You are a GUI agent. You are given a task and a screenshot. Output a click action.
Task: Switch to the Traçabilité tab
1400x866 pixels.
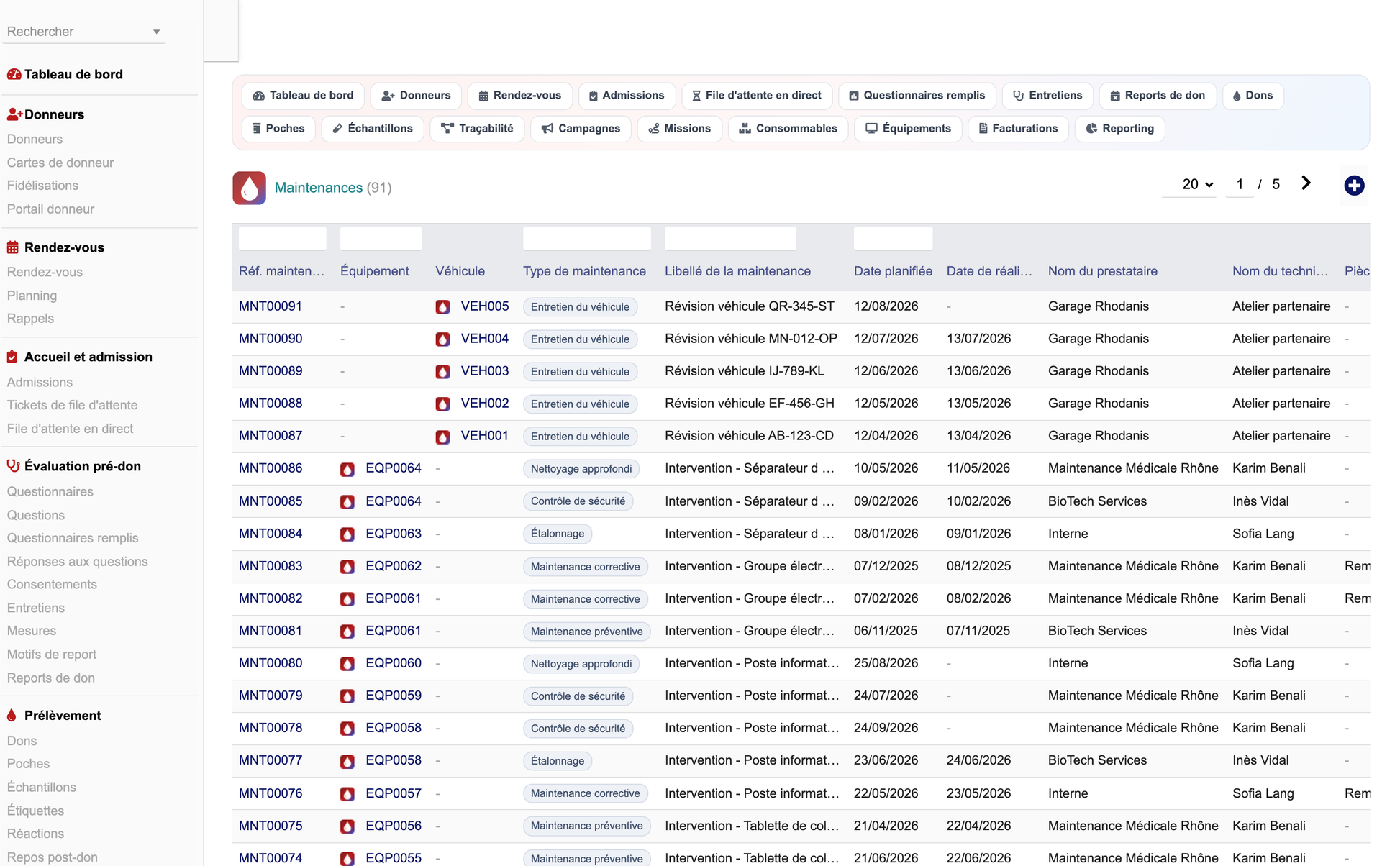pos(477,129)
